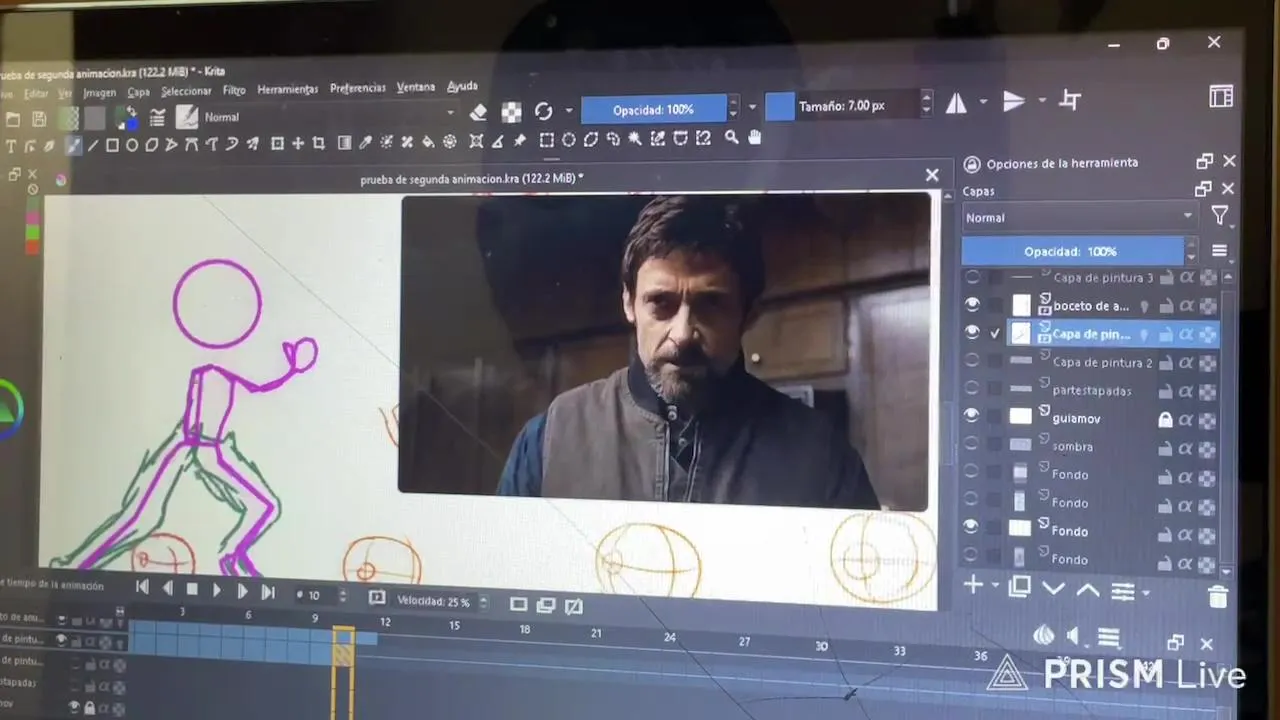Duplicate the selected layer

tap(1019, 587)
